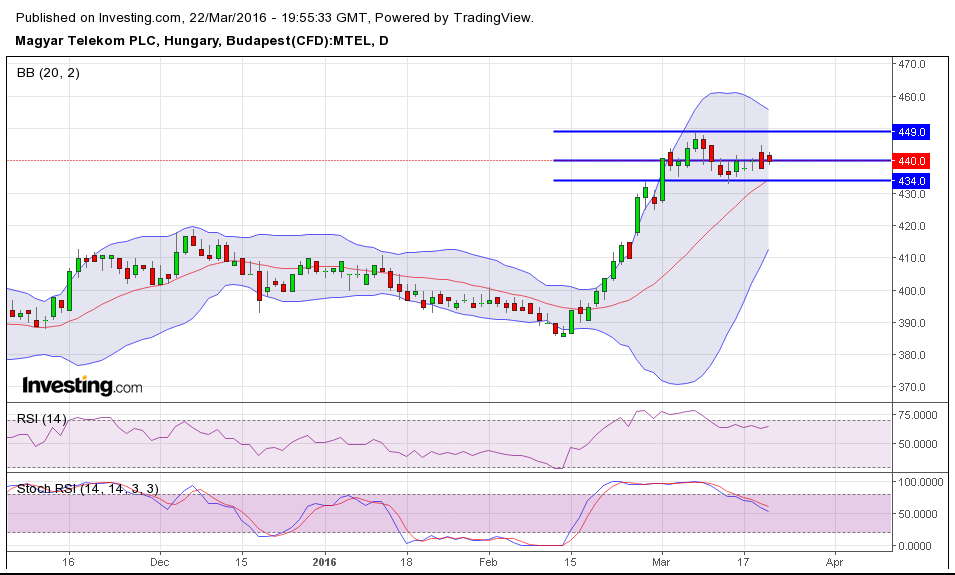Click the Feb label on the time axis
This screenshot has width=955, height=575.
[489, 564]
